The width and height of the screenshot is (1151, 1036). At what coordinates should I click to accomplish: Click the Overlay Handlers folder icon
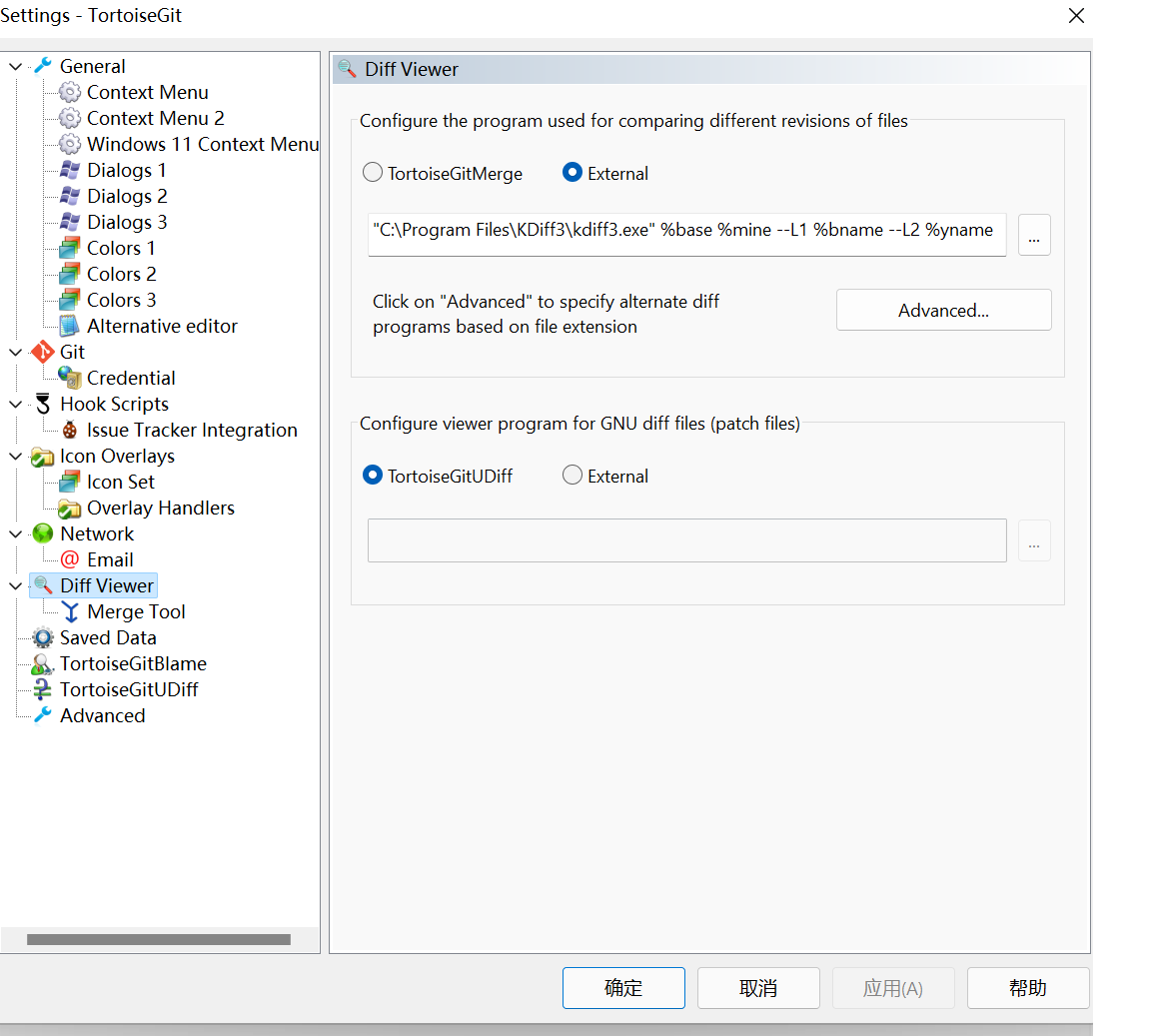pyautogui.click(x=70, y=509)
